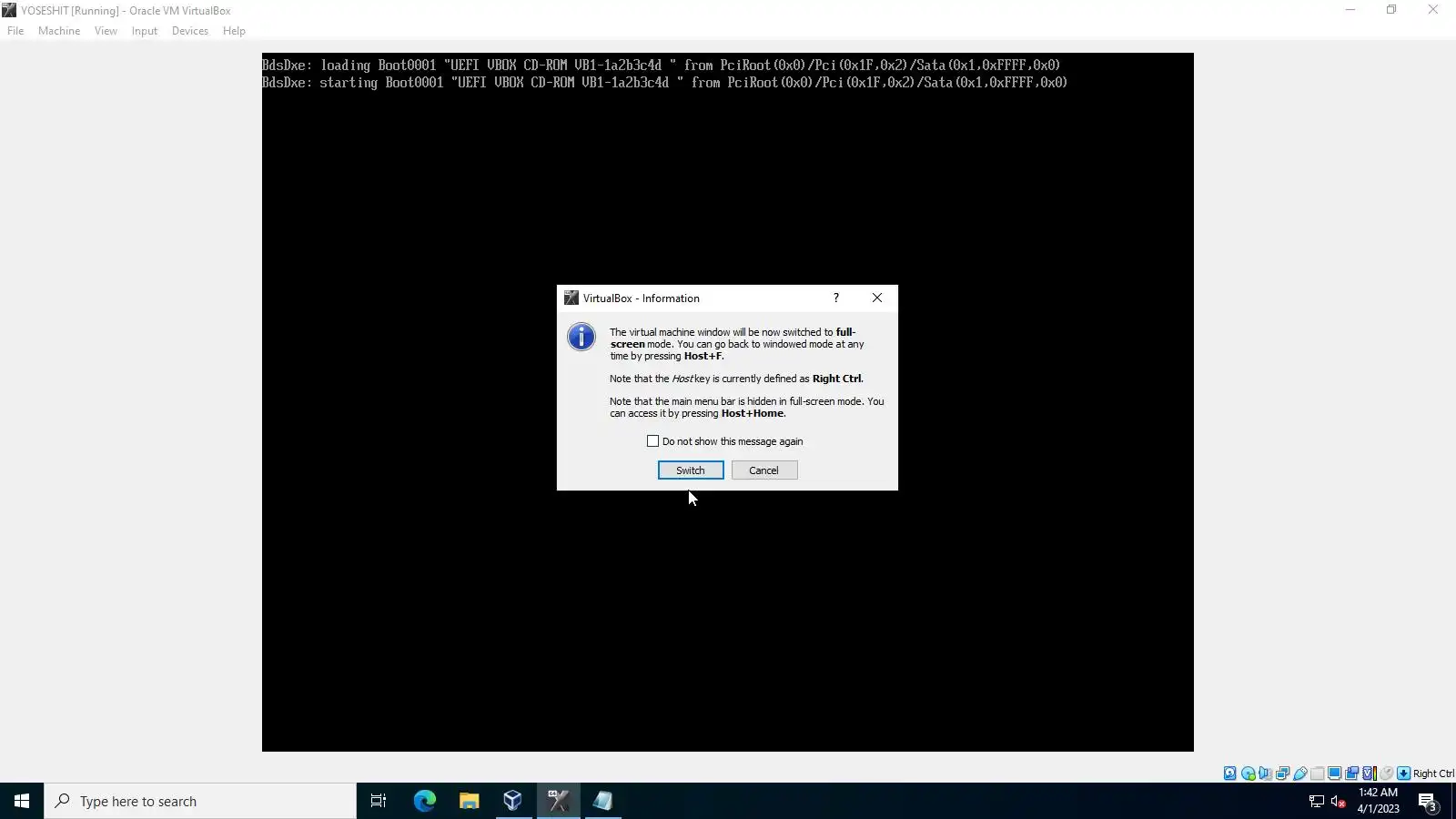Open the File menu
Viewport: 1456px width, 819px height.
point(15,31)
